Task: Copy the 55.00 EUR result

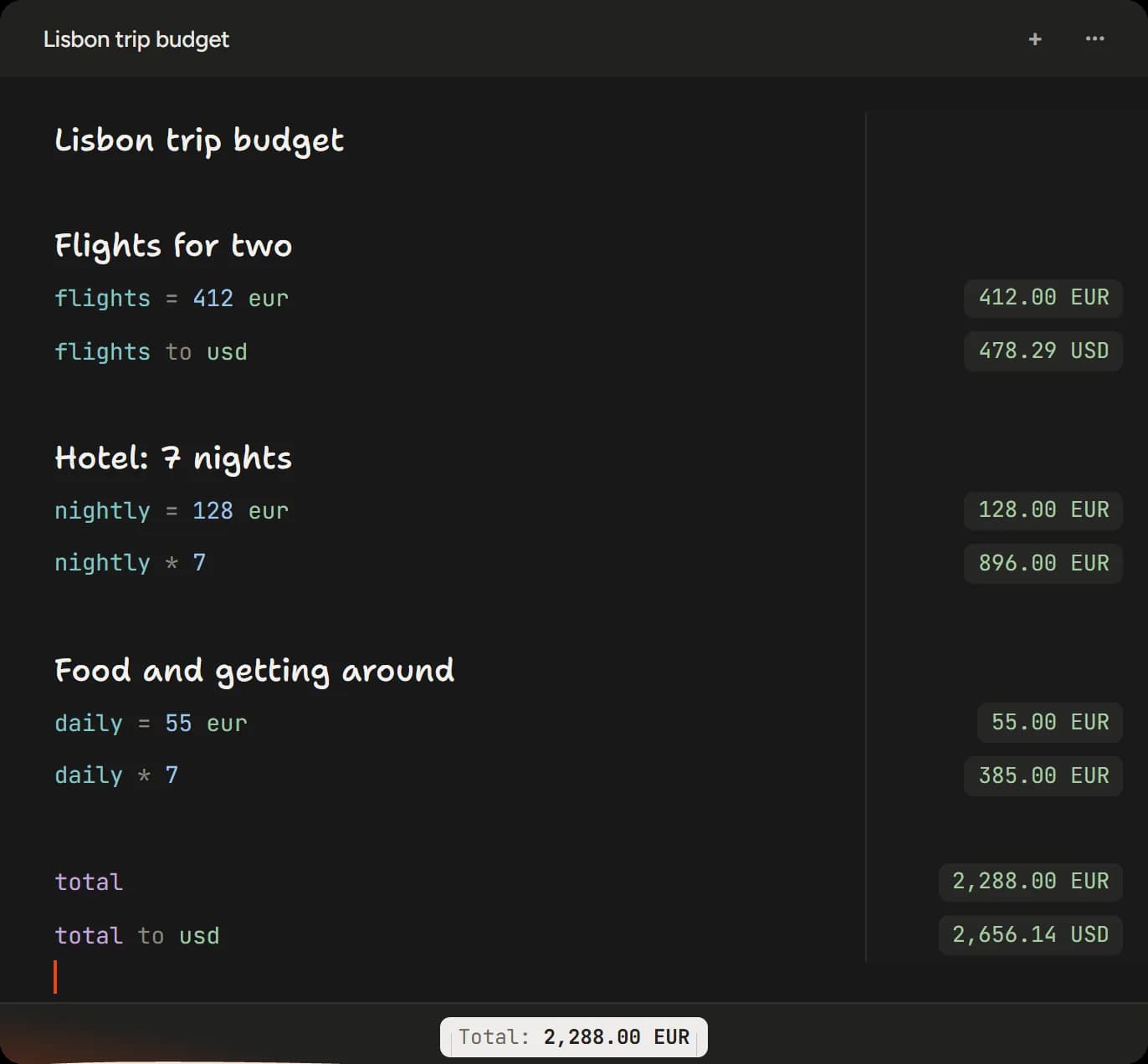Action: [x=1050, y=723]
